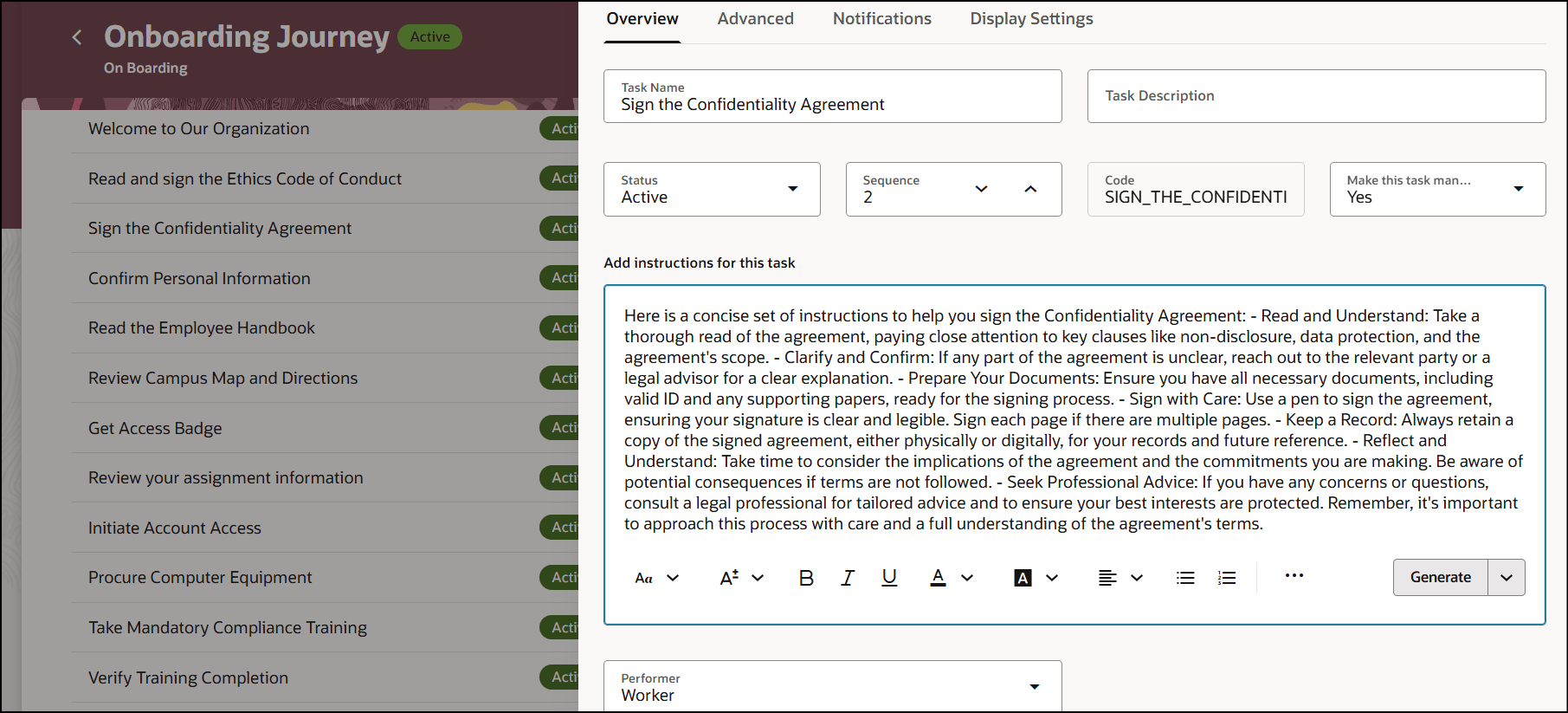Click the font size icon
The height and width of the screenshot is (713, 1568).
(729, 578)
